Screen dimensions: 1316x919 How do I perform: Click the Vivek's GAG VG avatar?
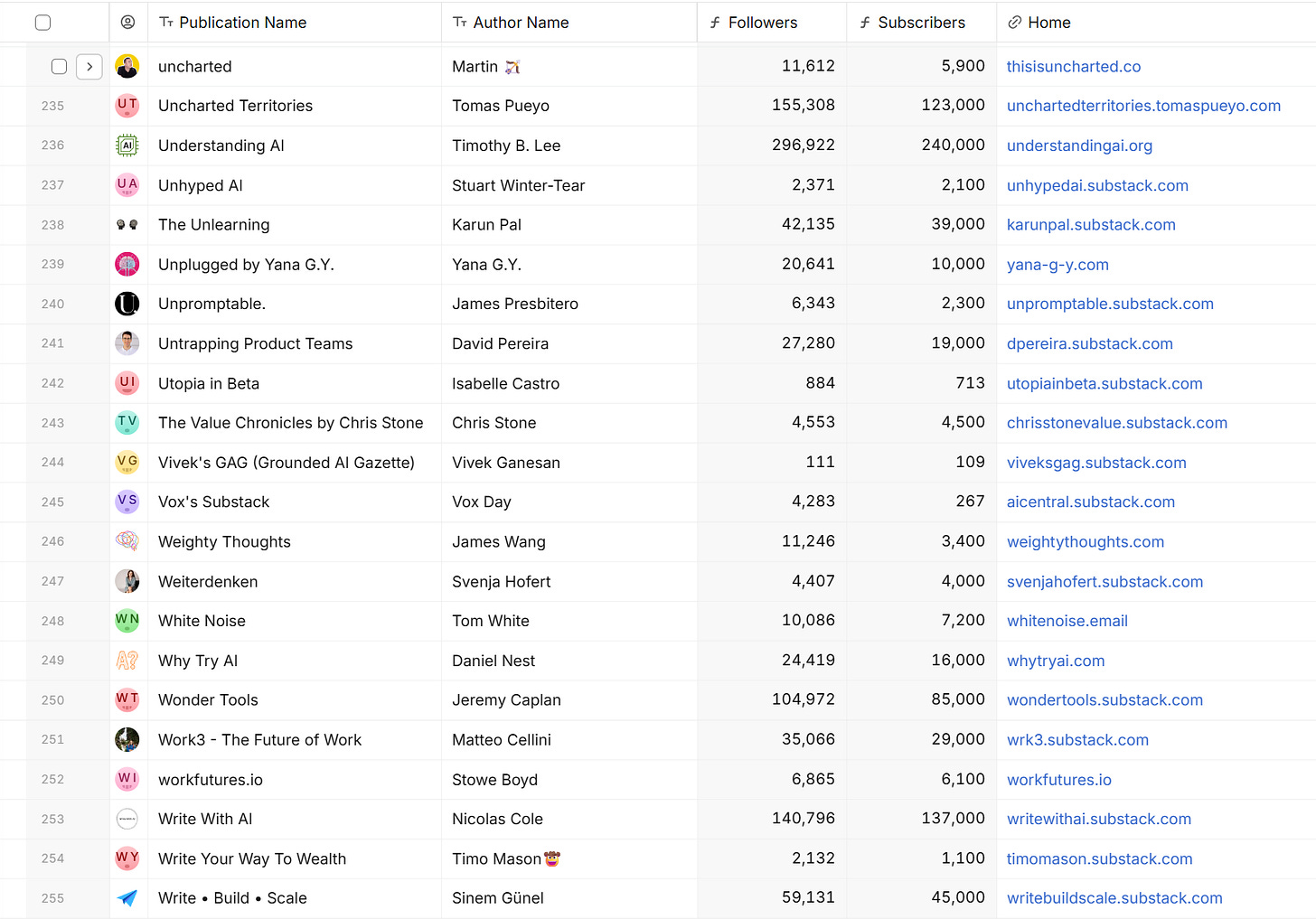pyautogui.click(x=127, y=463)
